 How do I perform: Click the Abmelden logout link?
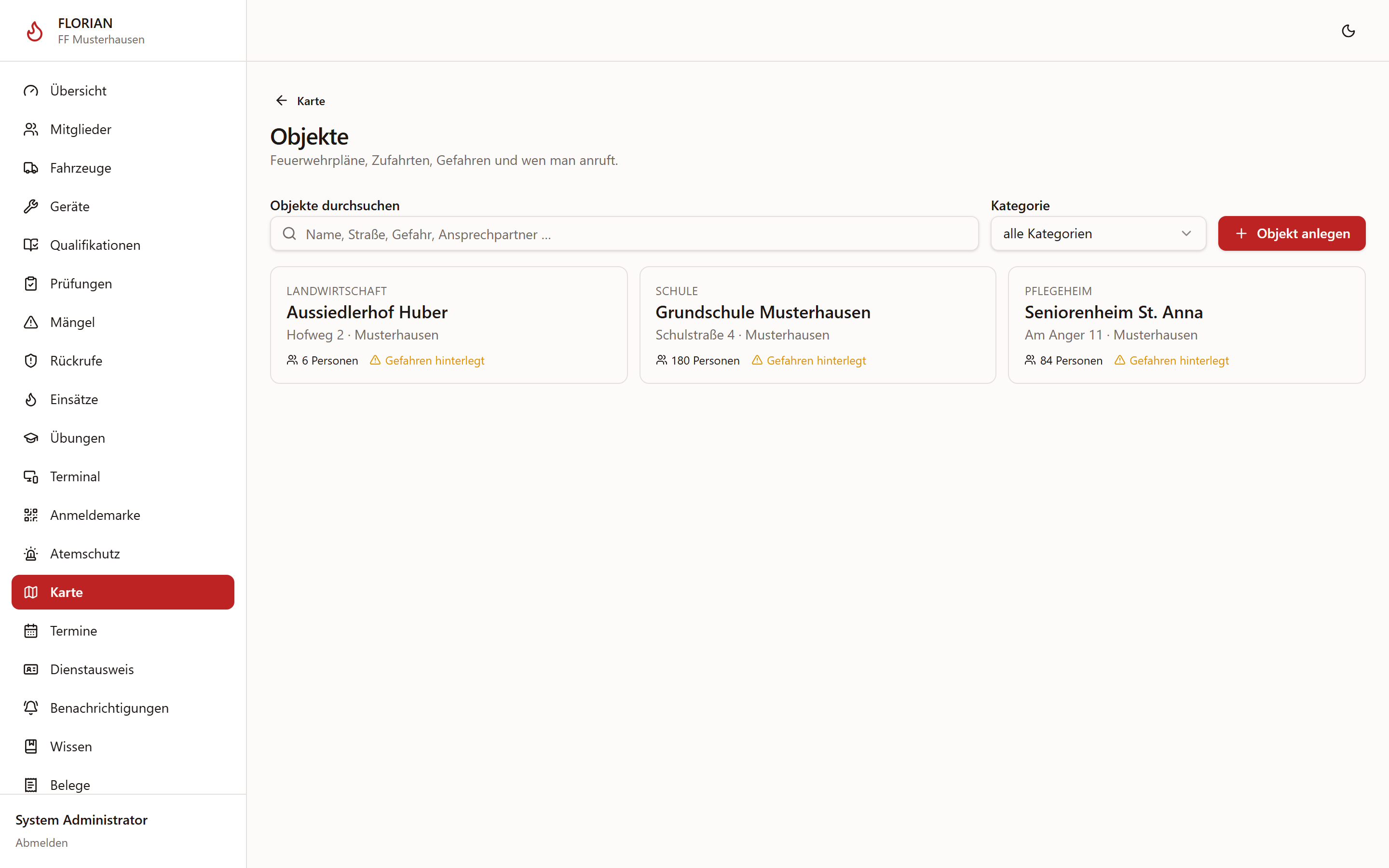point(41,843)
